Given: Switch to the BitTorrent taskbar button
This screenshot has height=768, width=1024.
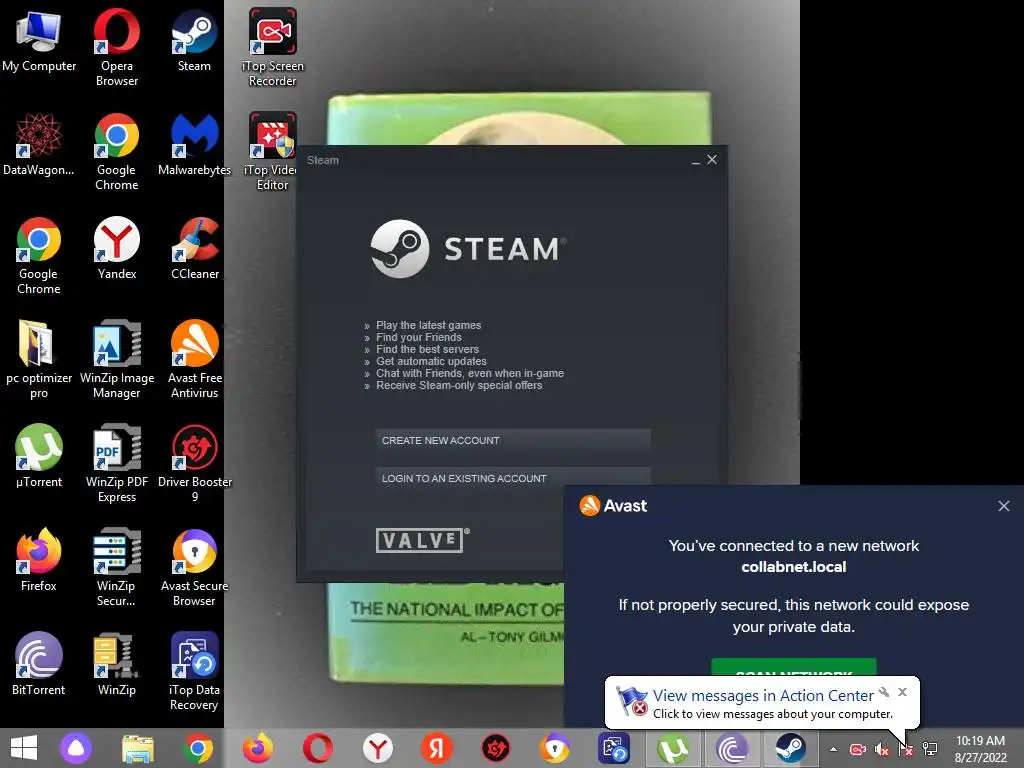Looking at the screenshot, I should [x=732, y=748].
